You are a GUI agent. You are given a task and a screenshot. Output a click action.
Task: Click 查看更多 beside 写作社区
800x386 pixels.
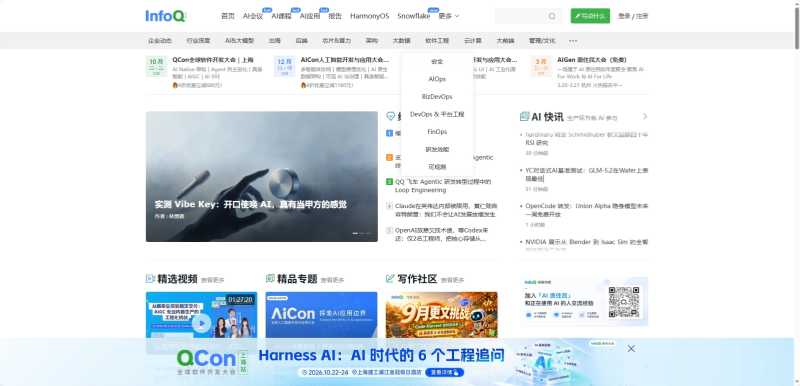453,280
